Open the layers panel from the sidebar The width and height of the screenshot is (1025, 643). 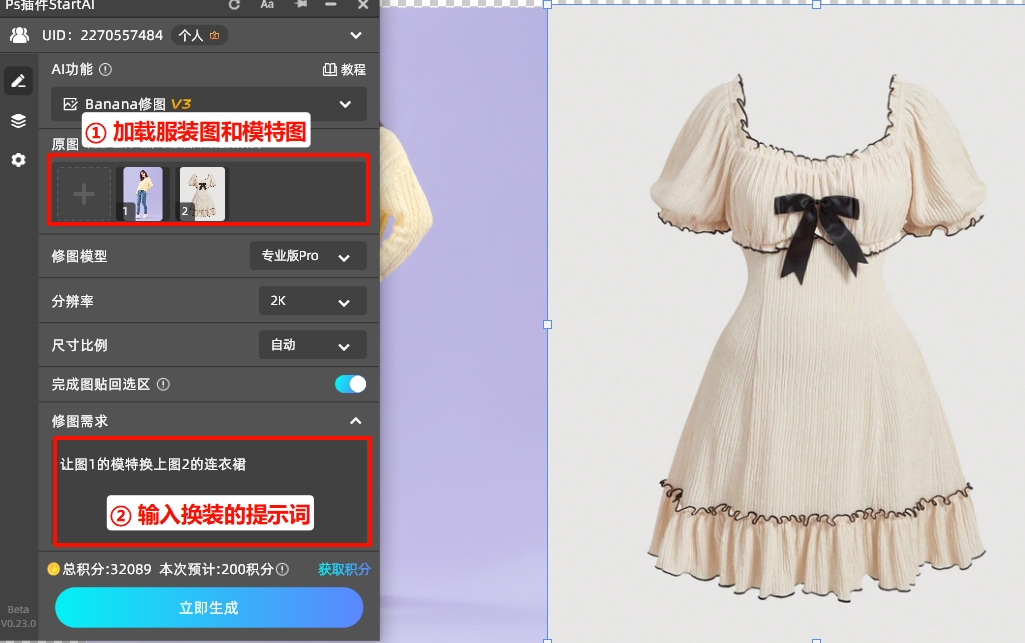pyautogui.click(x=18, y=121)
